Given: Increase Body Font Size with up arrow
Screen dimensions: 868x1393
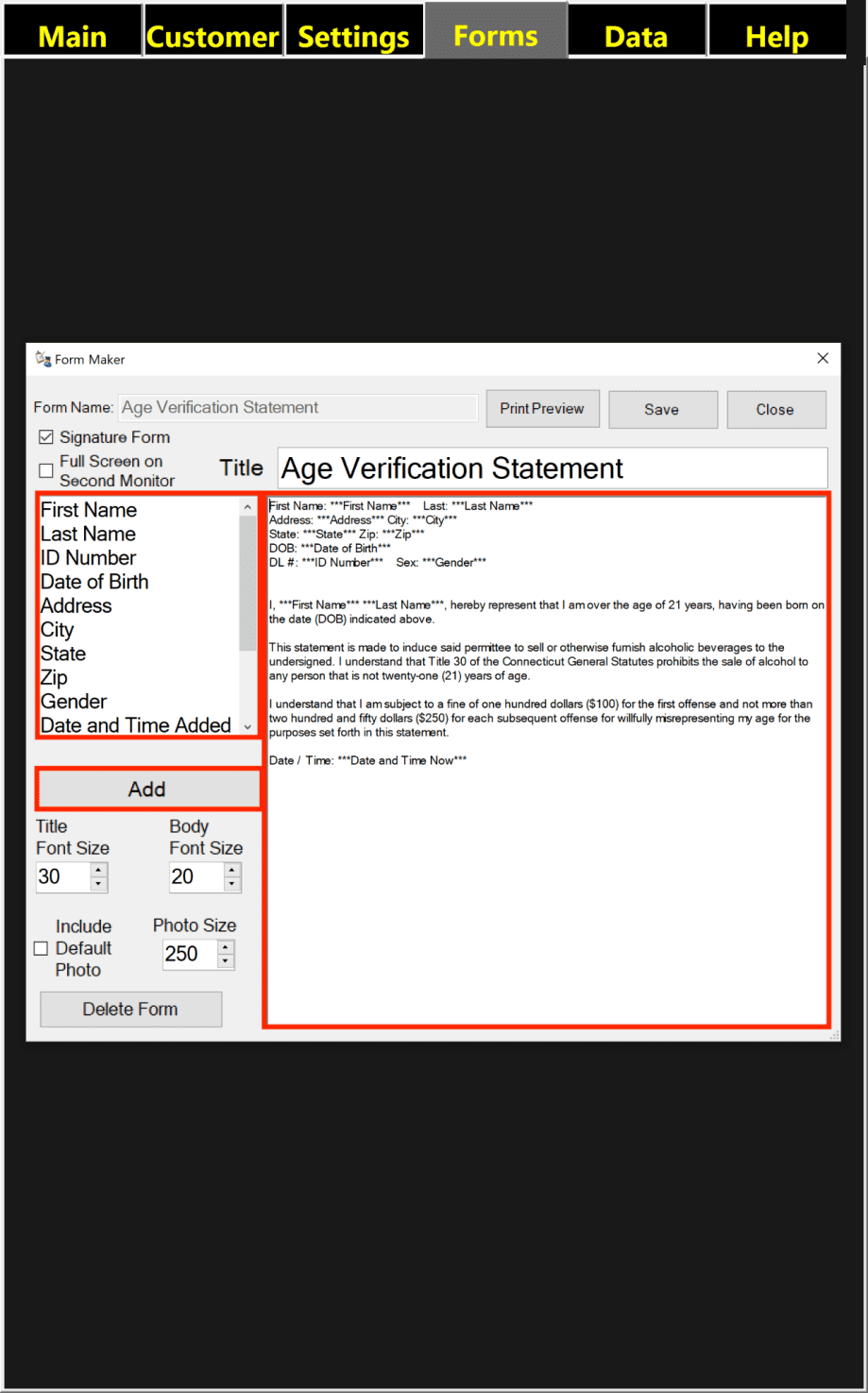Looking at the screenshot, I should [x=232, y=870].
